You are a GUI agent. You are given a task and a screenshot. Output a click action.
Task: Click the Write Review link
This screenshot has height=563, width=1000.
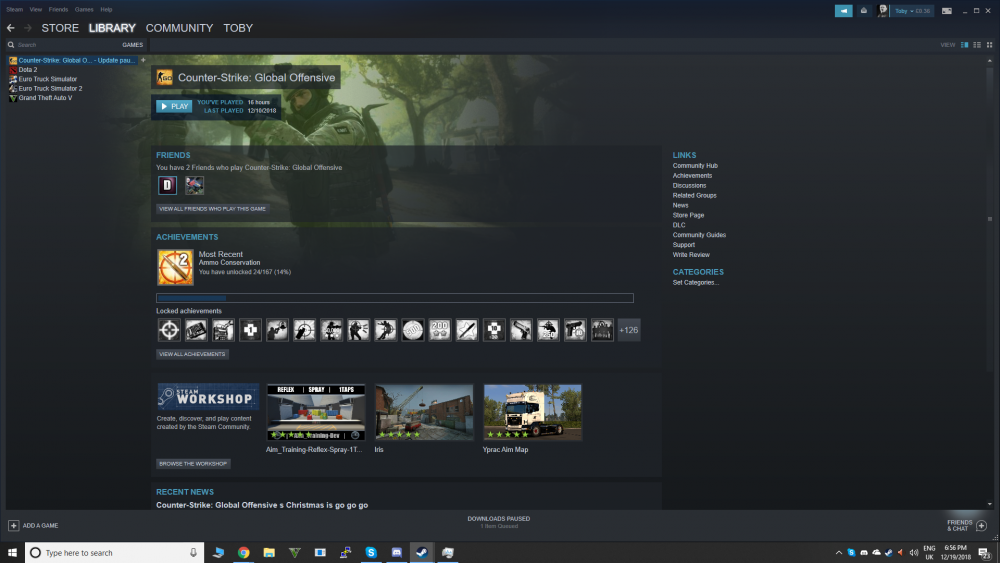click(x=691, y=254)
